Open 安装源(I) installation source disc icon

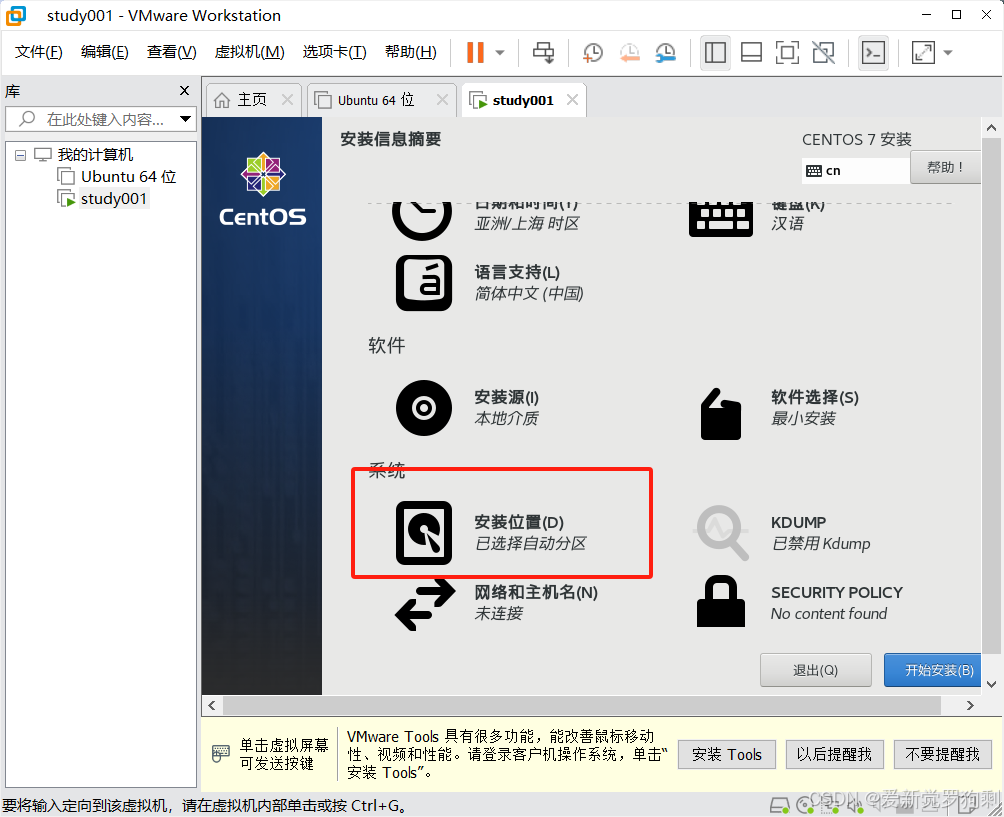tap(424, 408)
